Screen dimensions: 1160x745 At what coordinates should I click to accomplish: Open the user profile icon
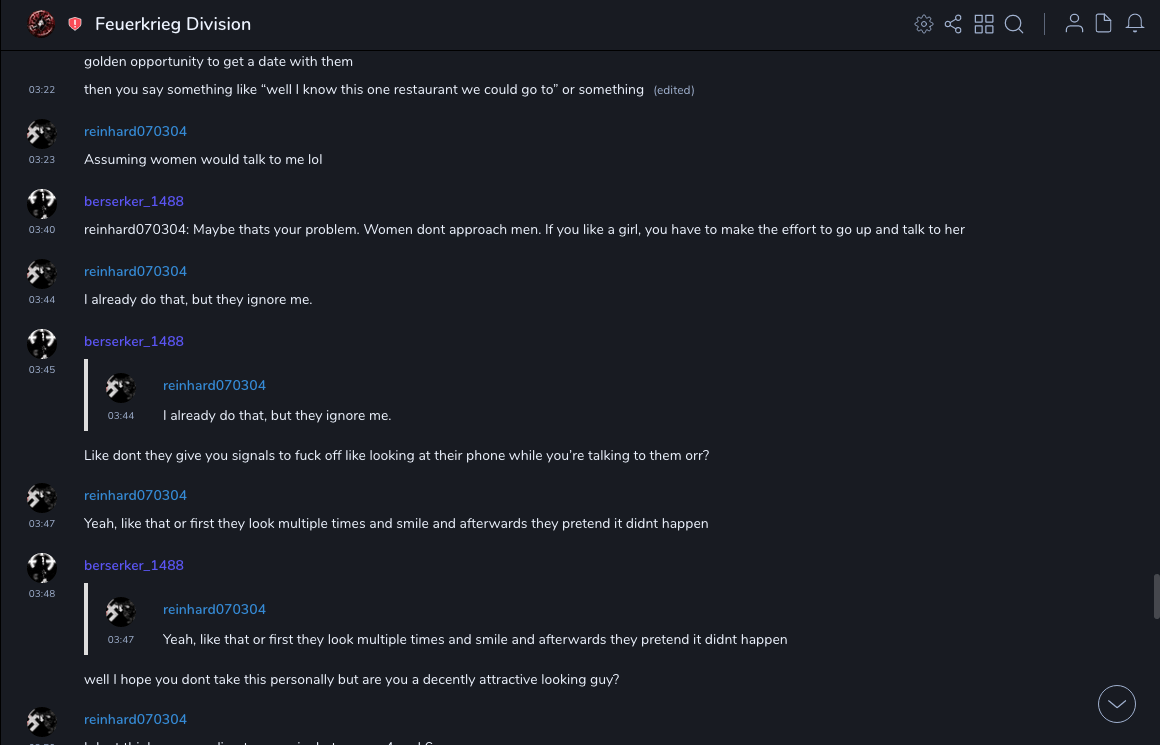pos(1074,24)
